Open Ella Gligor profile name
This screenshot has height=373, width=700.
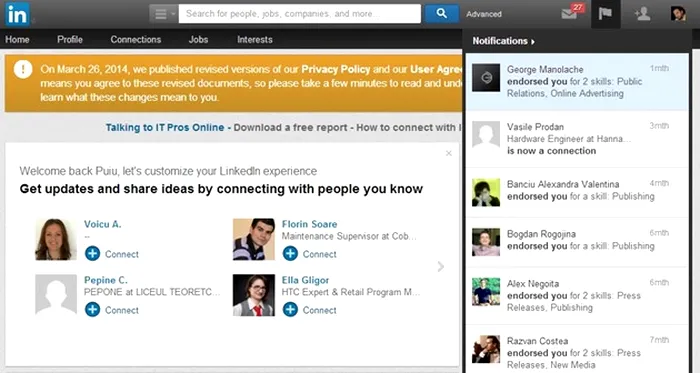pyautogui.click(x=305, y=280)
